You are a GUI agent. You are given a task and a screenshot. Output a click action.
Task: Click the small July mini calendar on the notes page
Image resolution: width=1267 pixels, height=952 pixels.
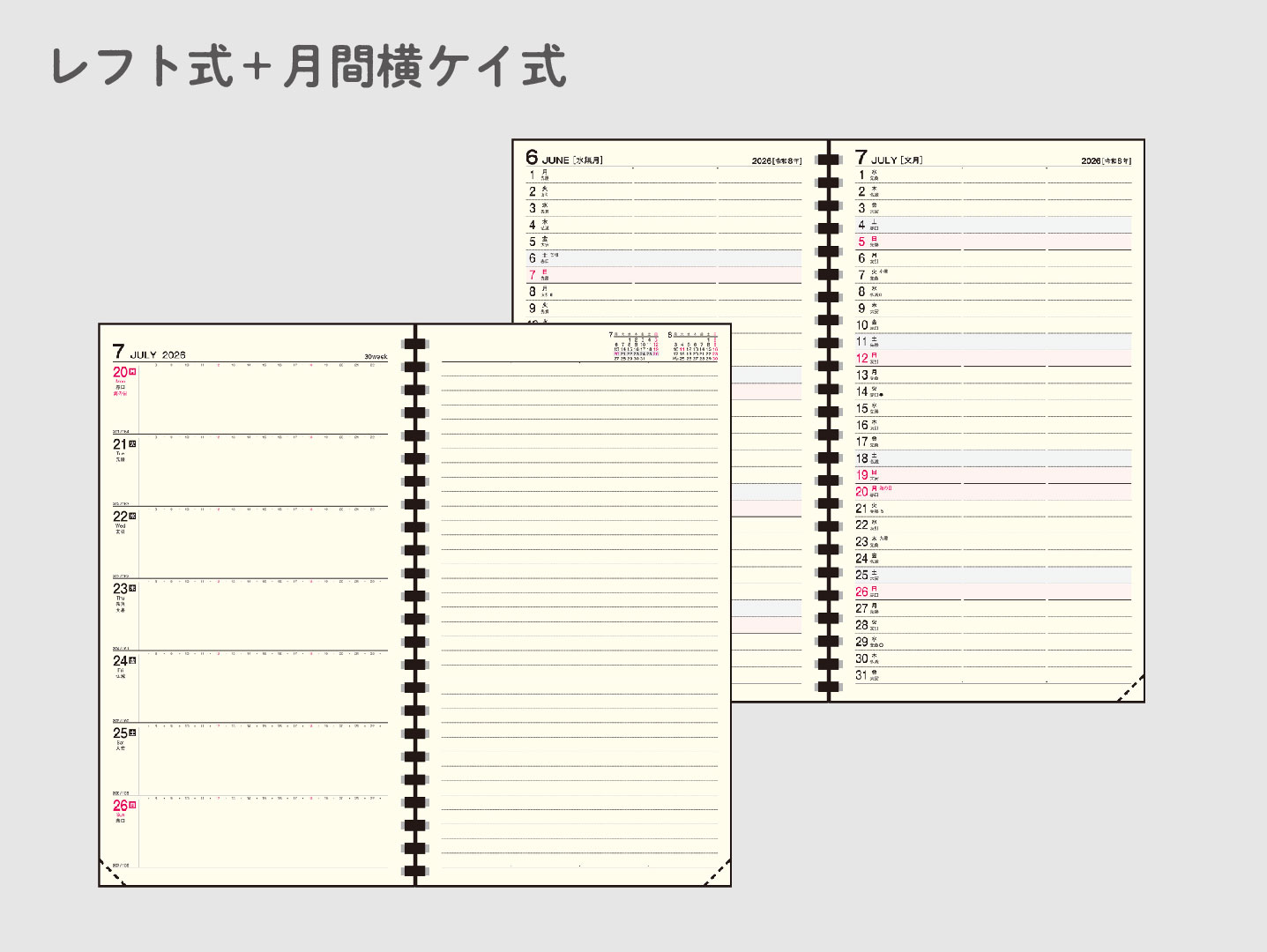(634, 346)
